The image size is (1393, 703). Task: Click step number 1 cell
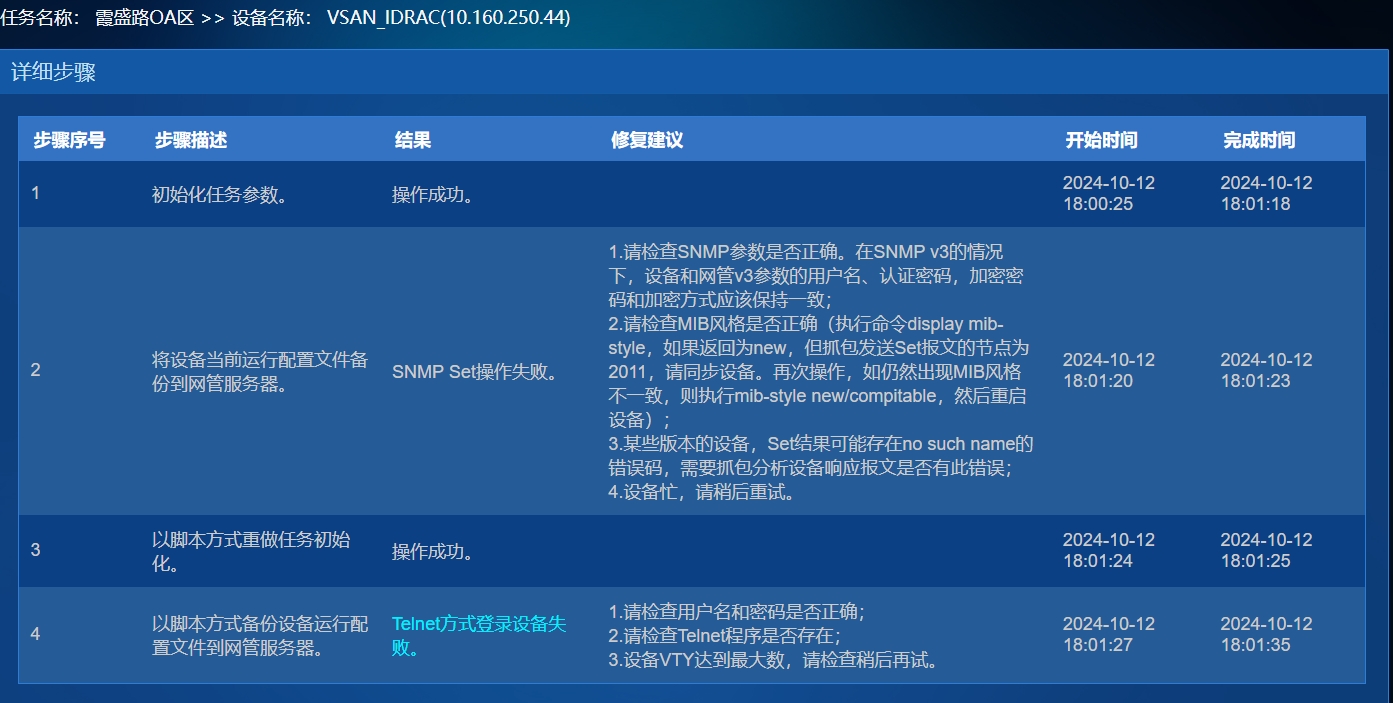tap(36, 194)
